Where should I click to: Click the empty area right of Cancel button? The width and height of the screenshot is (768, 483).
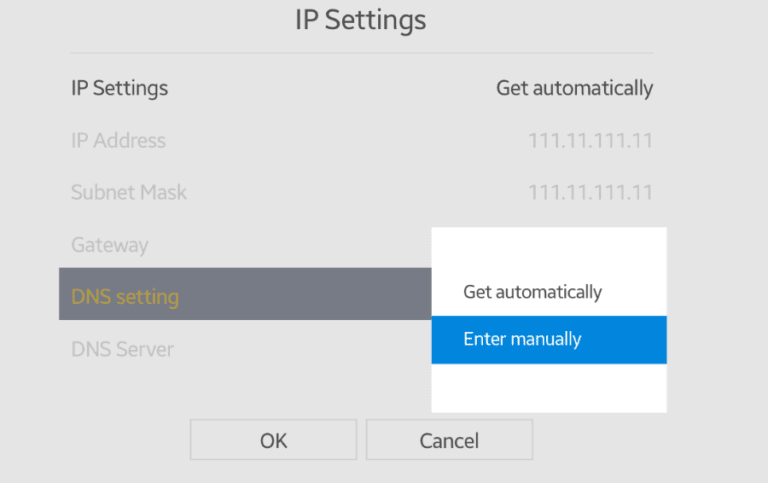click(x=620, y=440)
